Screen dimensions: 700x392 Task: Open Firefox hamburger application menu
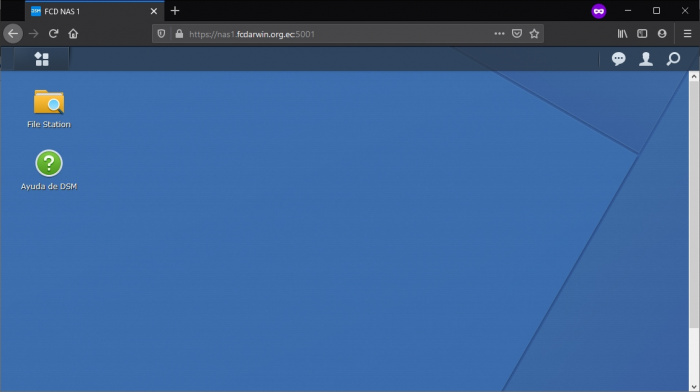coord(688,33)
